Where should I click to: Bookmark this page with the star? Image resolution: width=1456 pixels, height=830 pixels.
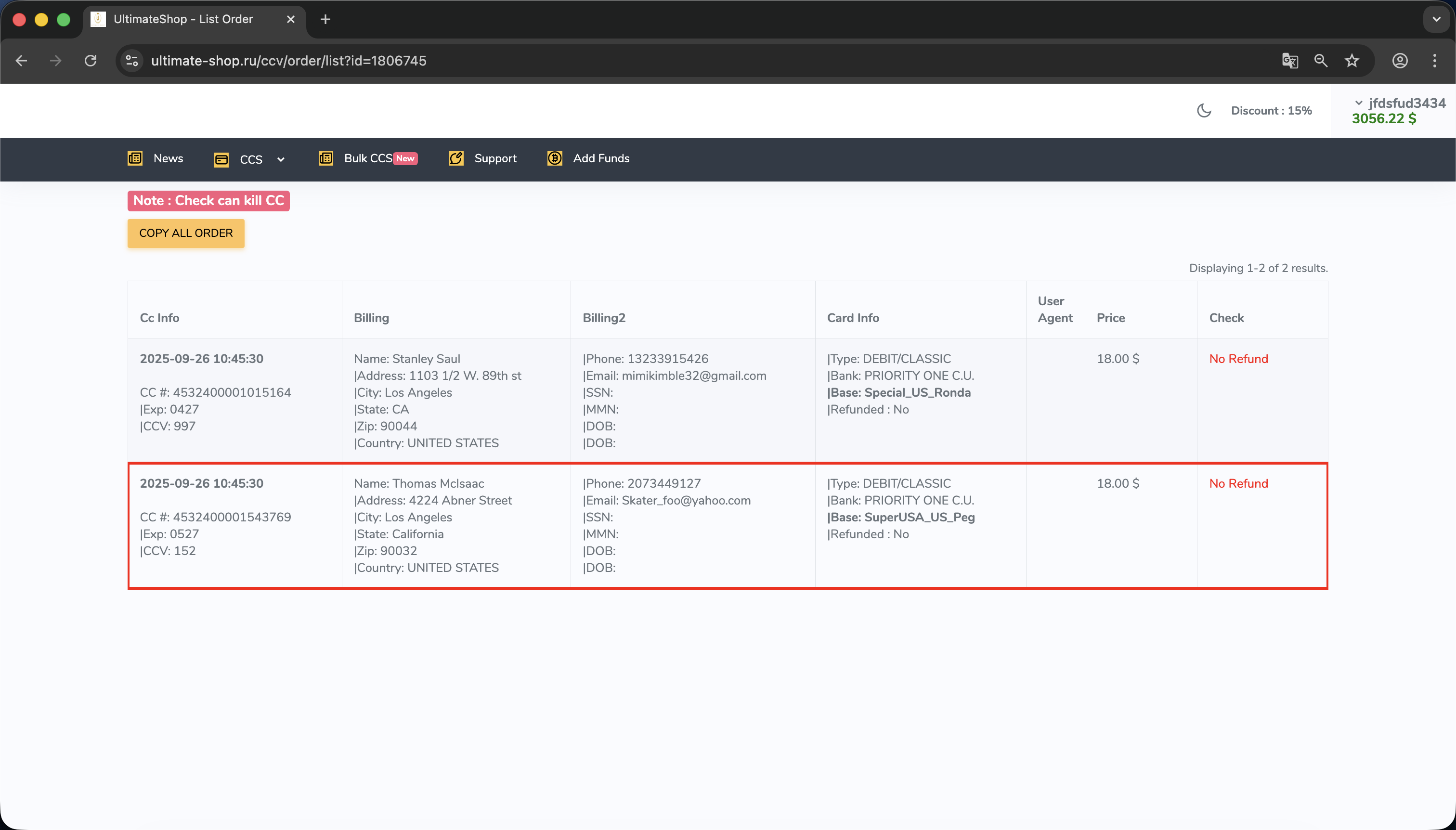(1352, 61)
